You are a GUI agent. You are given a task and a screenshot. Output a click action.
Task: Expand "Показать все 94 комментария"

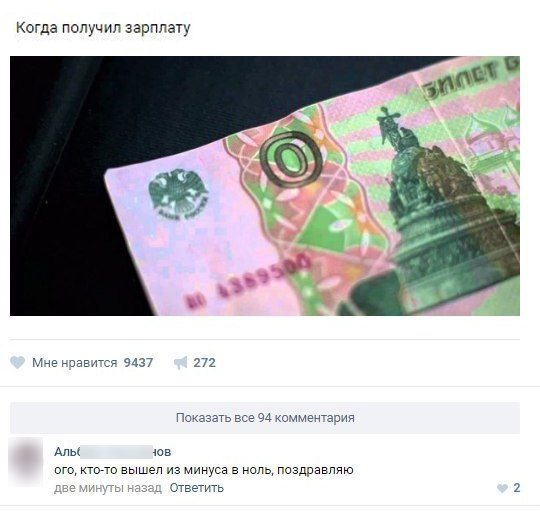coord(265,418)
